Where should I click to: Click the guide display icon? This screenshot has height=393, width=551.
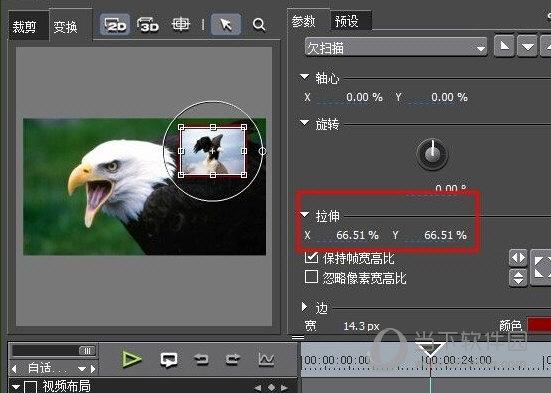(x=181, y=25)
